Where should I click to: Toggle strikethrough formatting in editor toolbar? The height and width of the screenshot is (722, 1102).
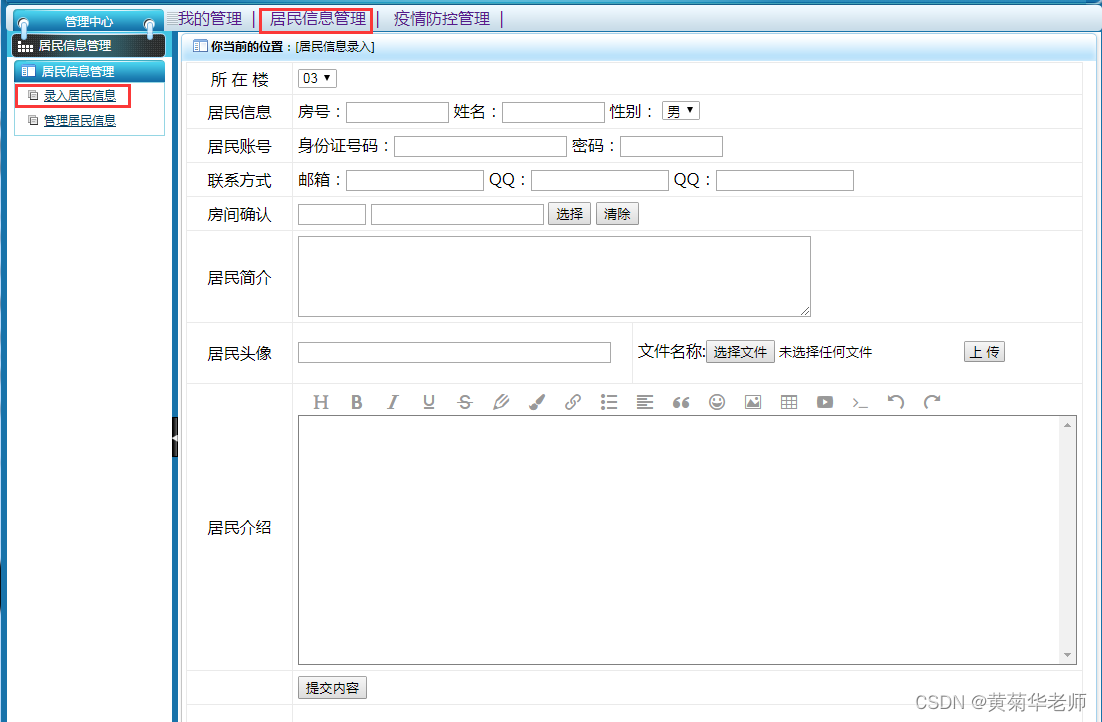[x=465, y=402]
